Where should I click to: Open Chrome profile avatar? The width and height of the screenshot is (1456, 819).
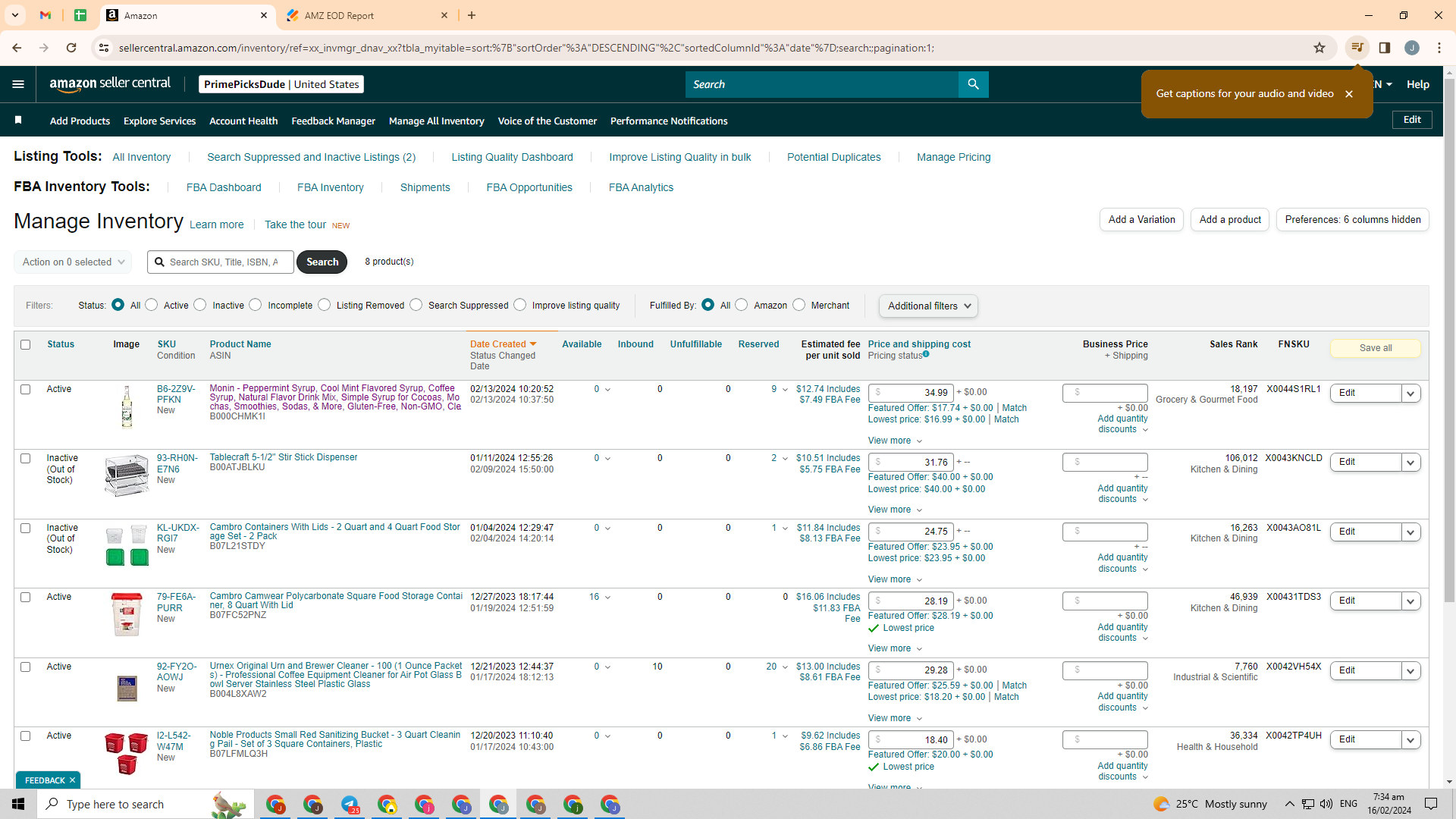1411,48
